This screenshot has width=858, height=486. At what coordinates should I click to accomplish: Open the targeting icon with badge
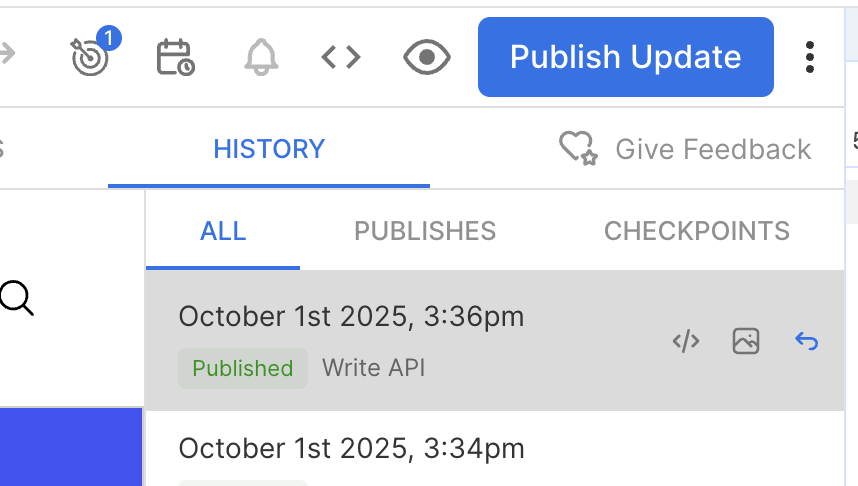tap(91, 57)
